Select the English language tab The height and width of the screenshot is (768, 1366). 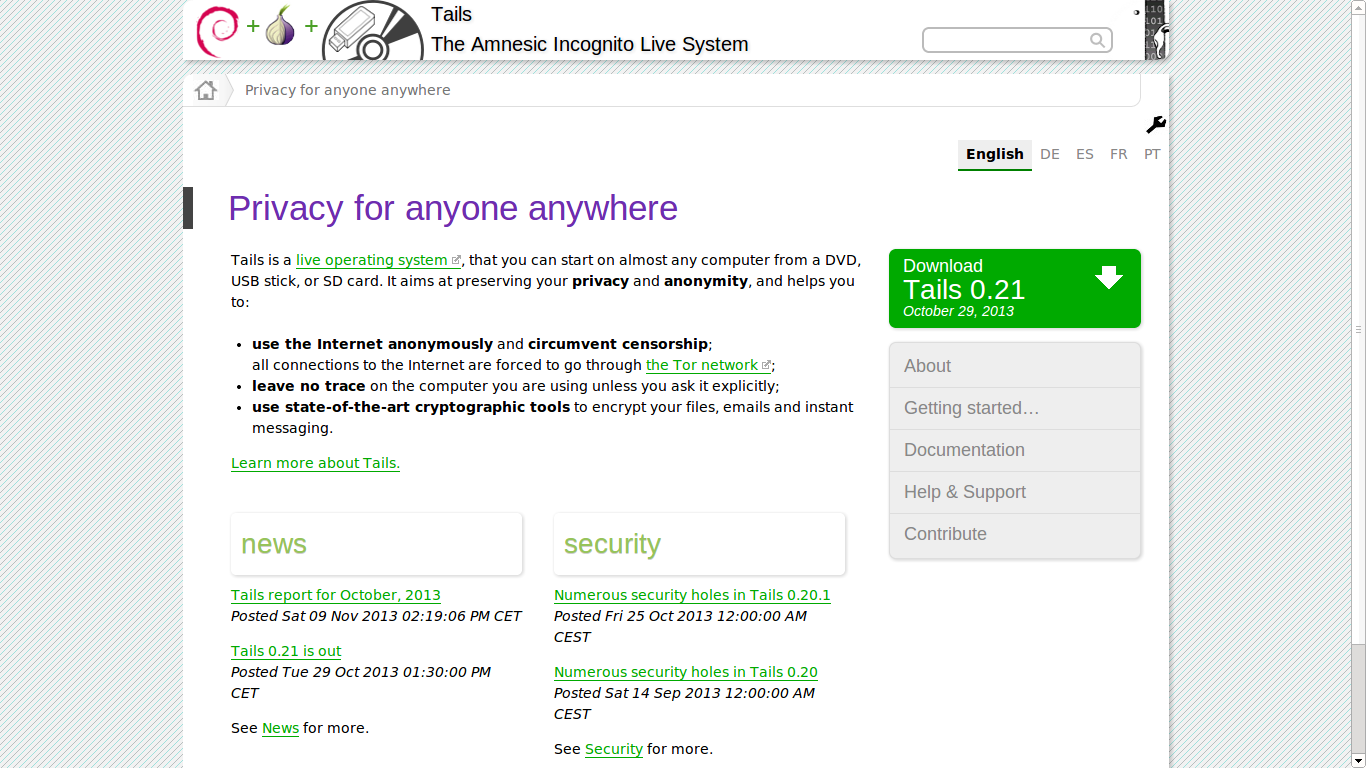pyautogui.click(x=994, y=154)
